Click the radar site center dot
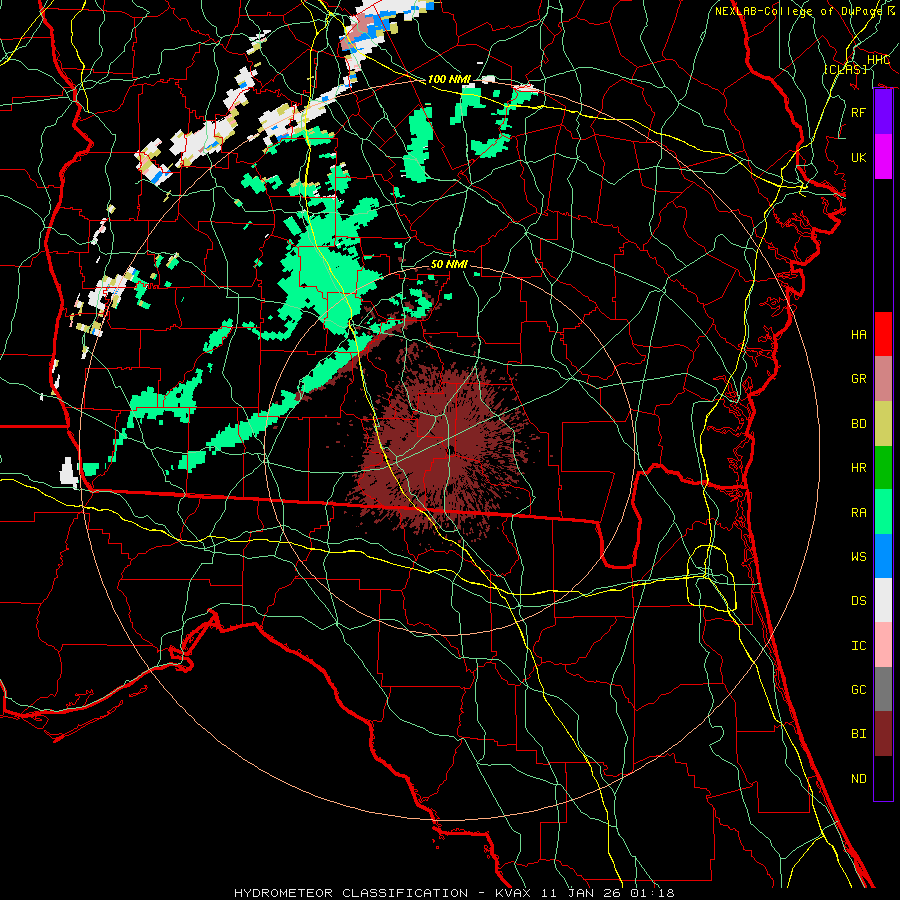This screenshot has height=900, width=900. pos(452,450)
